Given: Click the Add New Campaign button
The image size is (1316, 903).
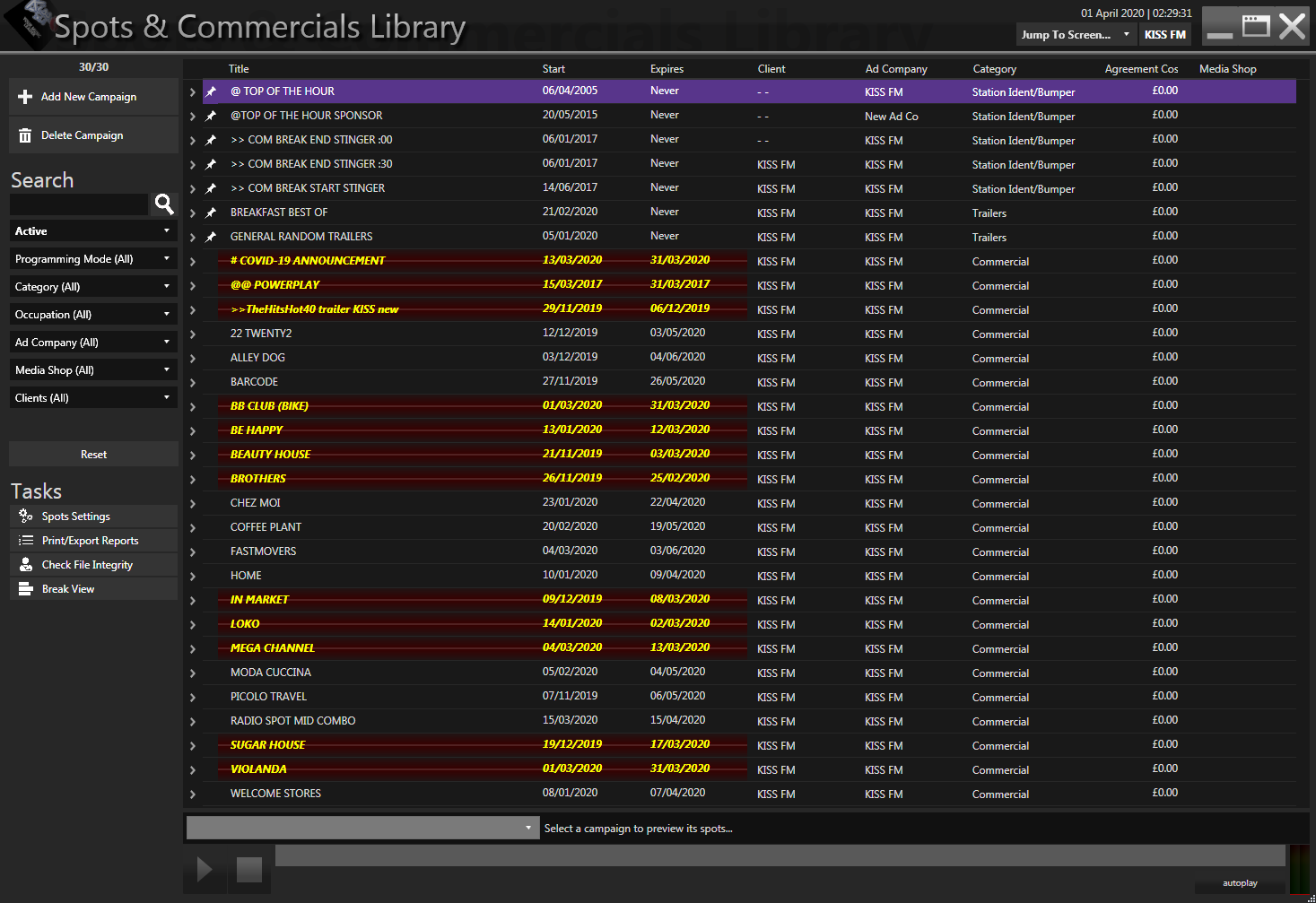Looking at the screenshot, I should point(93,97).
